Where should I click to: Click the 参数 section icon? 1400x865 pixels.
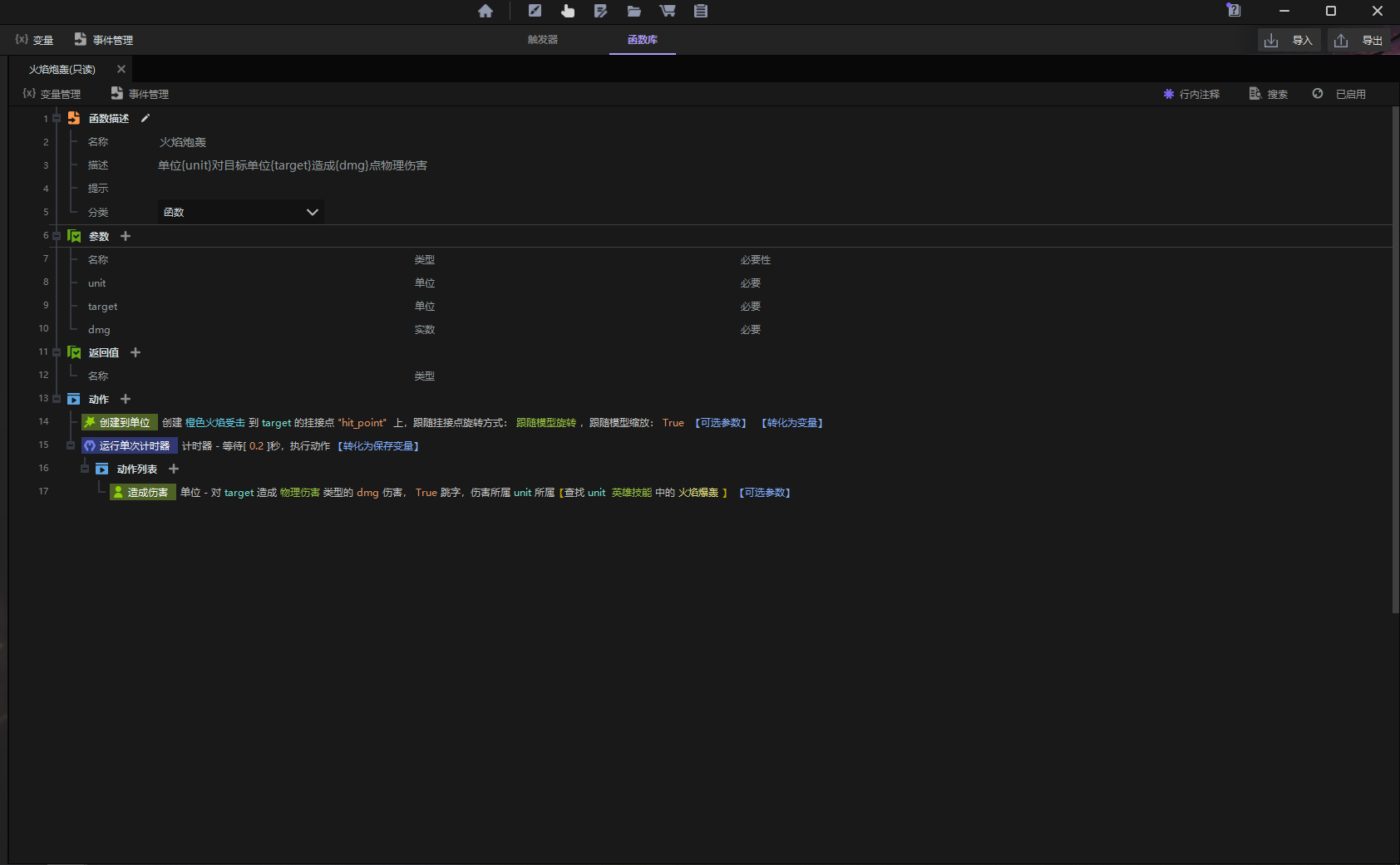pos(74,236)
